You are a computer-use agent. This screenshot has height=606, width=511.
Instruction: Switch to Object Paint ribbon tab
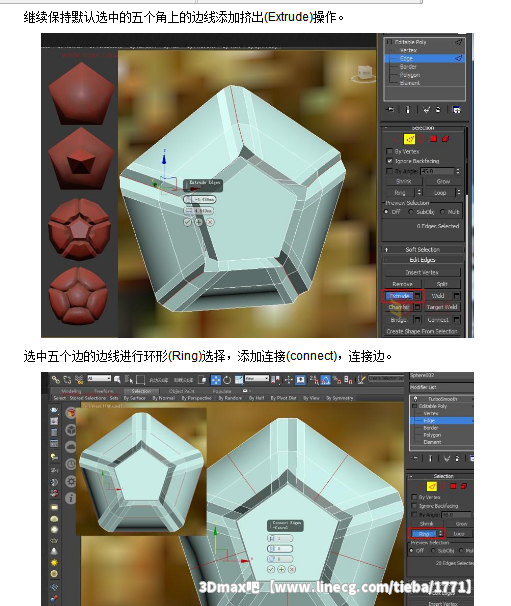tap(182, 391)
